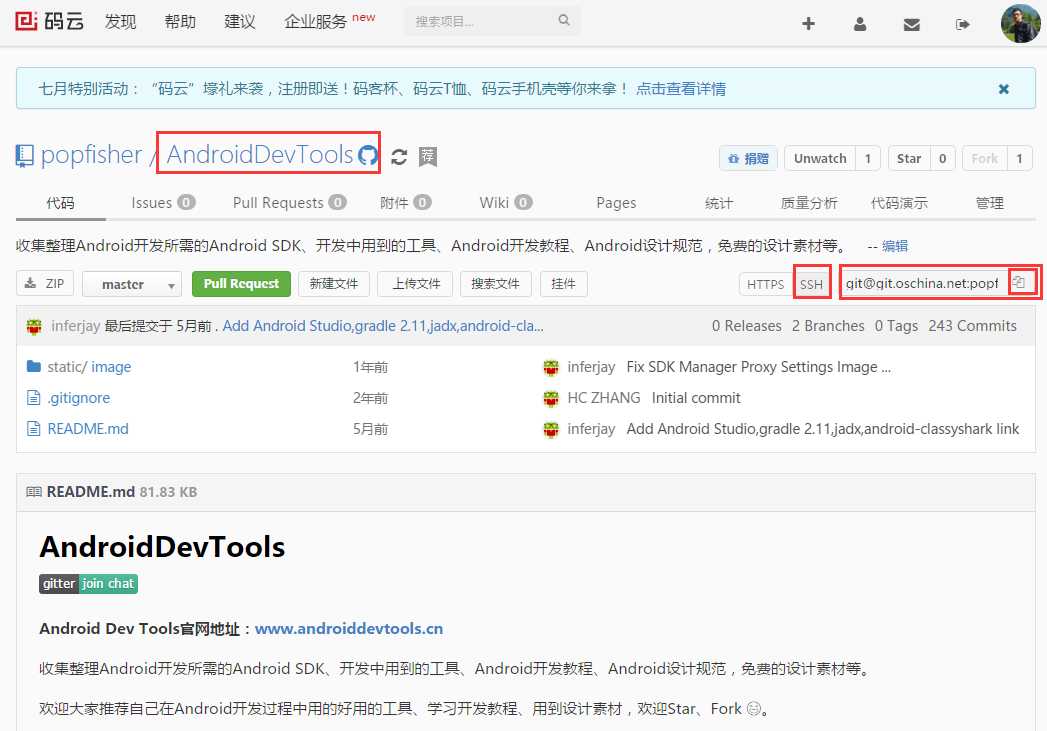Open the static/image folder
Viewport: 1047px width, 731px height.
point(89,367)
